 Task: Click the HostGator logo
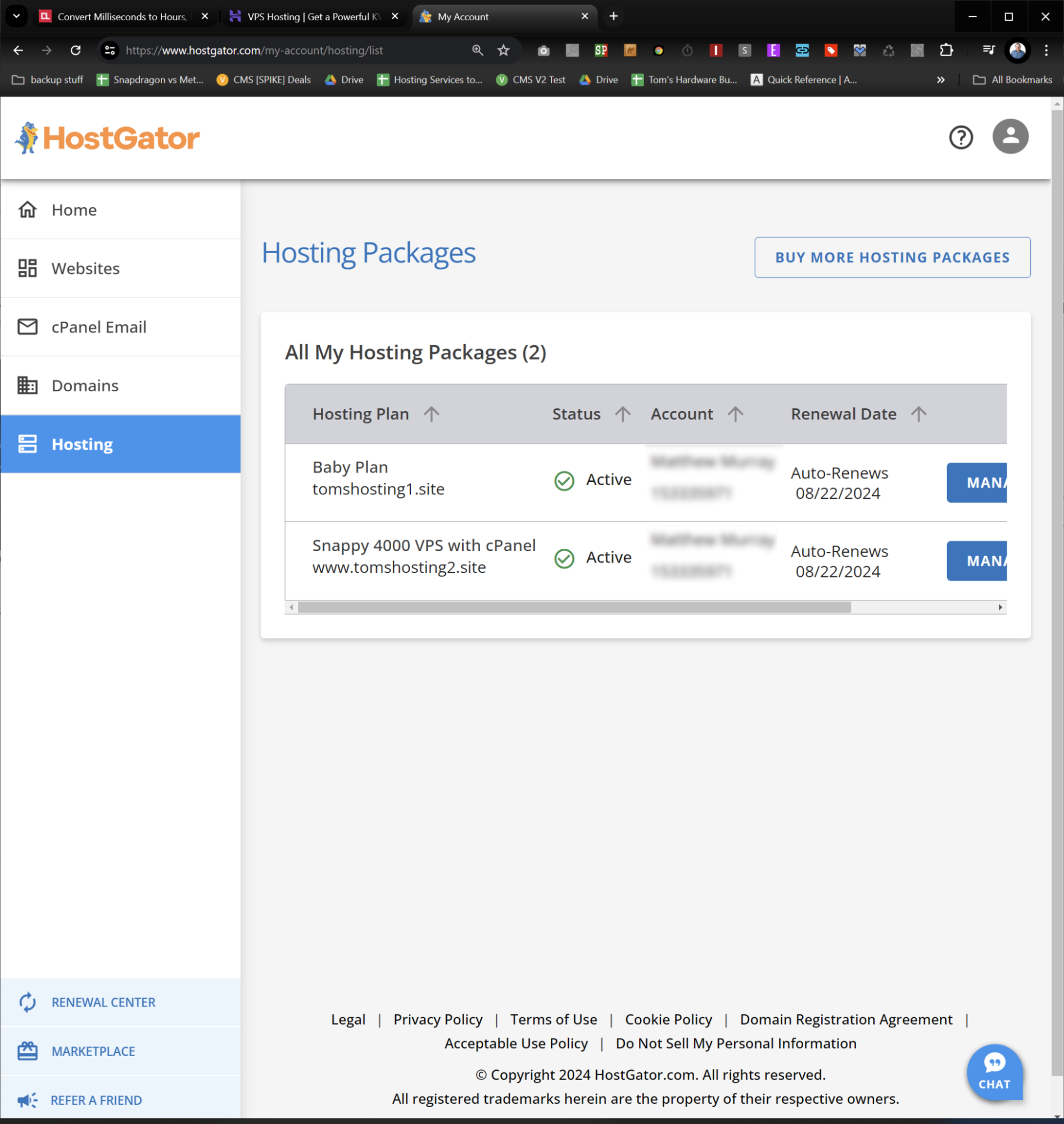pyautogui.click(x=107, y=138)
